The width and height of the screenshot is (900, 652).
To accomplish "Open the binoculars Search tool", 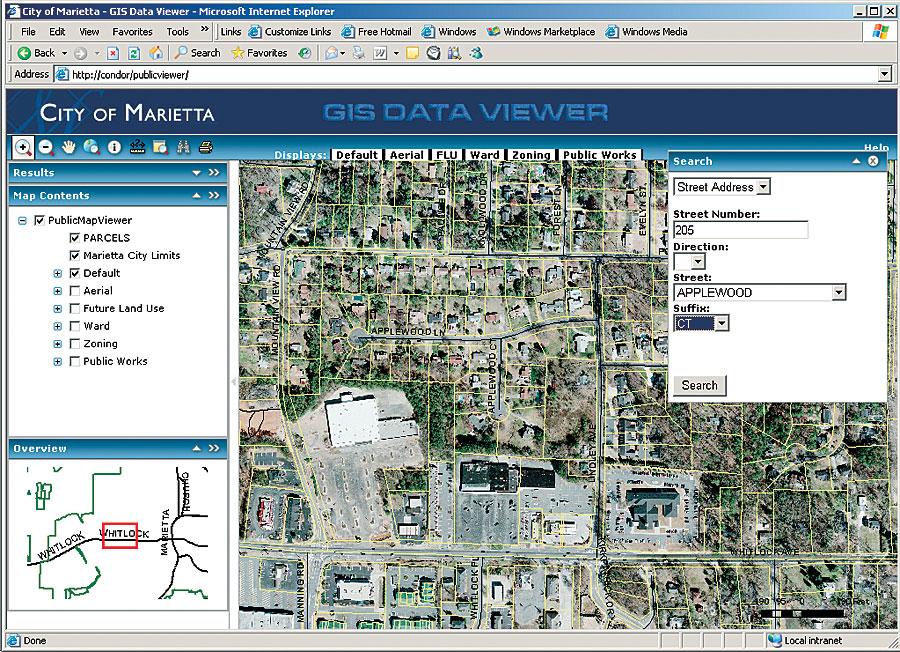I will point(183,148).
